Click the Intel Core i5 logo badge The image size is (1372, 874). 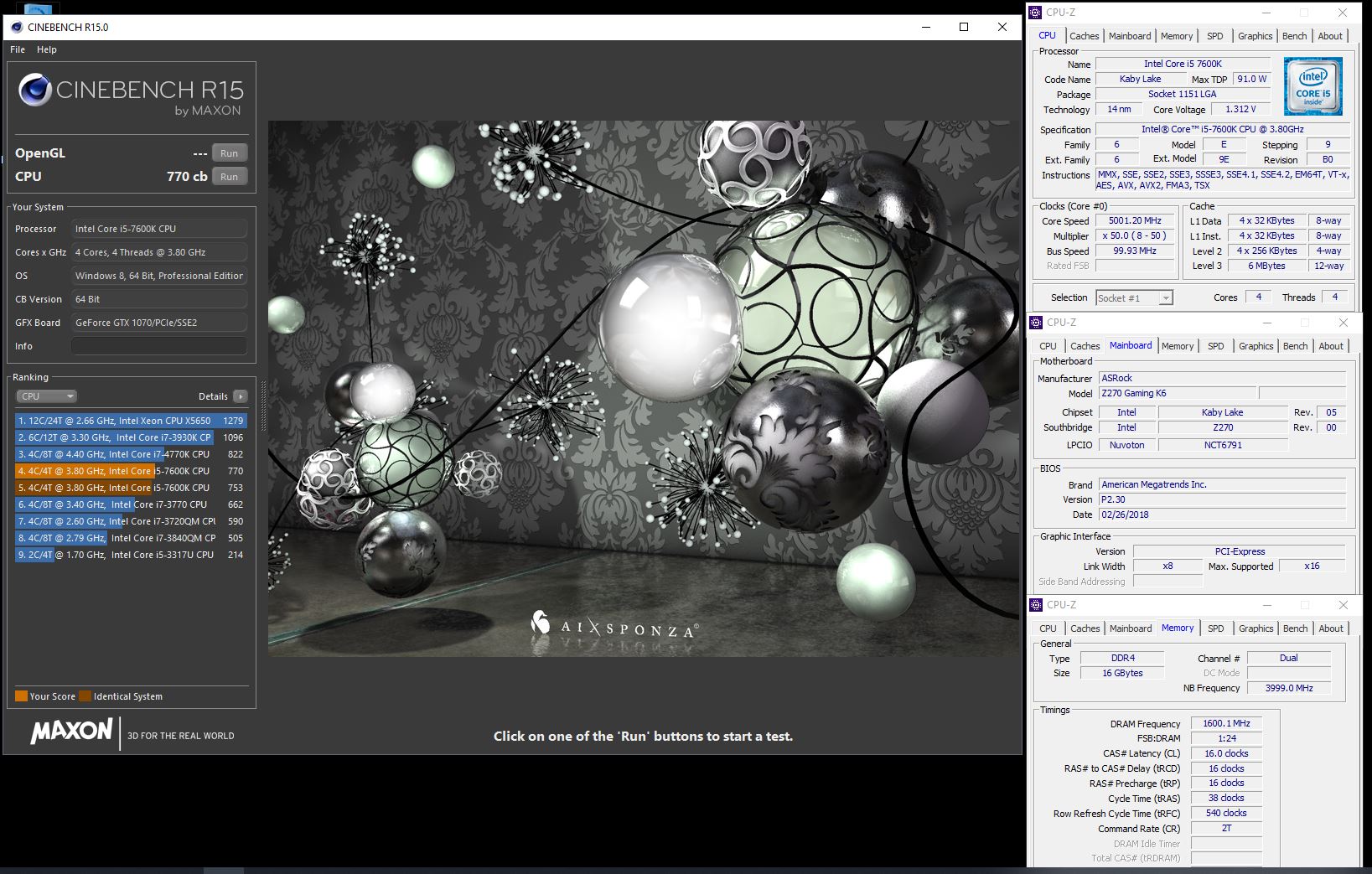[x=1312, y=86]
